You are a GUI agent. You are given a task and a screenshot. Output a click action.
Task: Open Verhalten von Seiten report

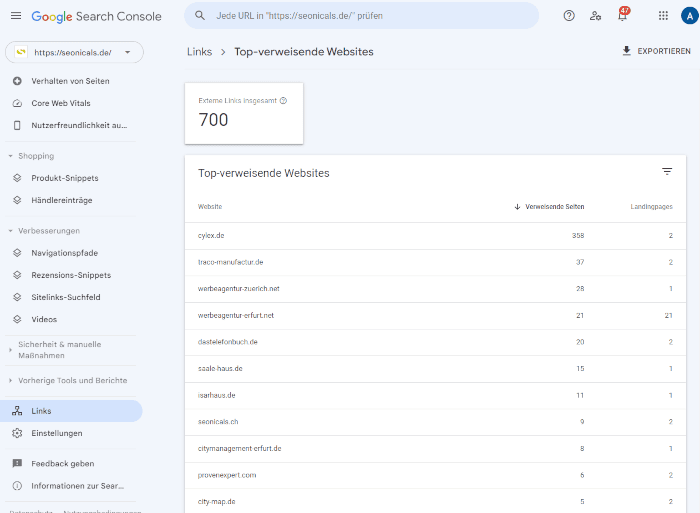pyautogui.click(x=71, y=81)
